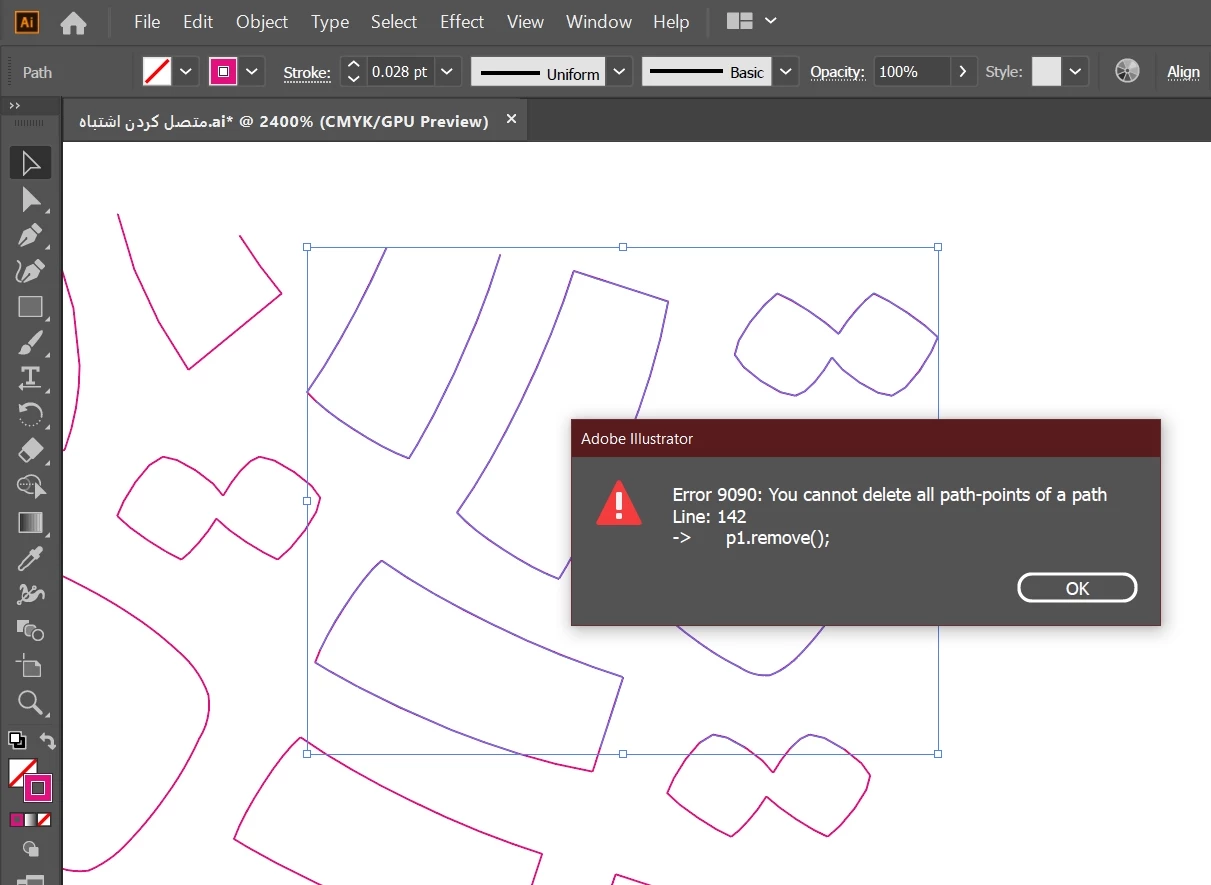This screenshot has height=885, width=1211.
Task: Select the Type tool
Action: coord(30,378)
